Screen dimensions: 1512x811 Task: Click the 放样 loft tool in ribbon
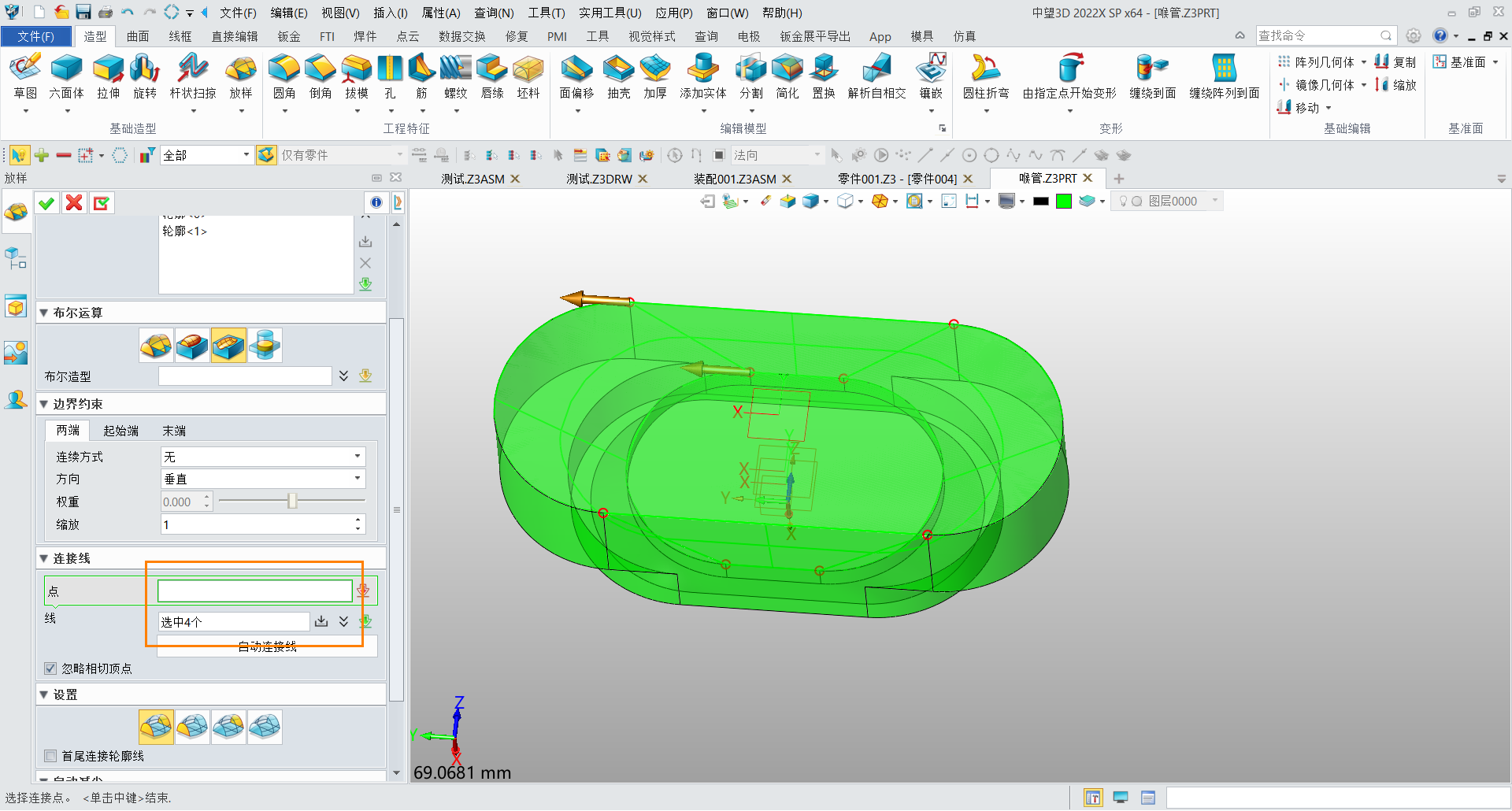(241, 77)
